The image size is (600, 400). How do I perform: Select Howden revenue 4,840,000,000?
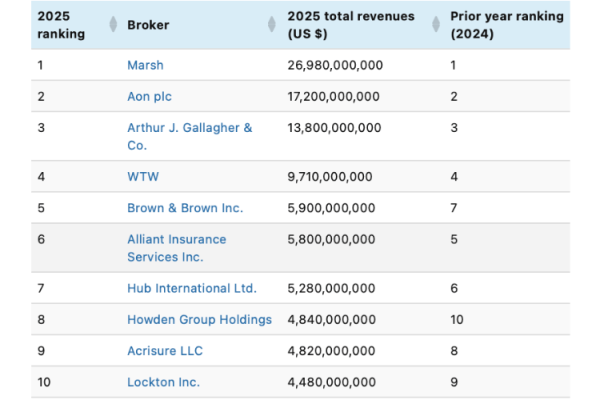coord(332,320)
